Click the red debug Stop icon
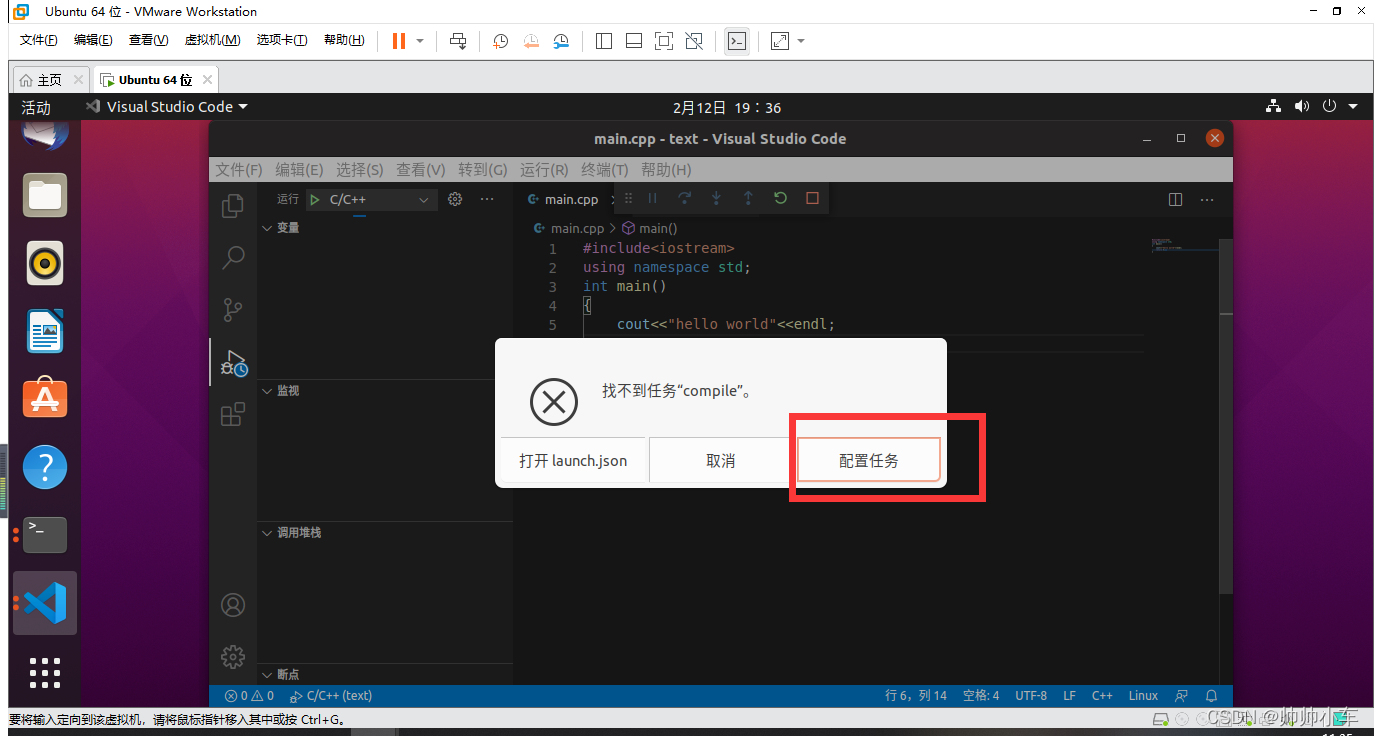The width and height of the screenshot is (1374, 736). tap(813, 198)
